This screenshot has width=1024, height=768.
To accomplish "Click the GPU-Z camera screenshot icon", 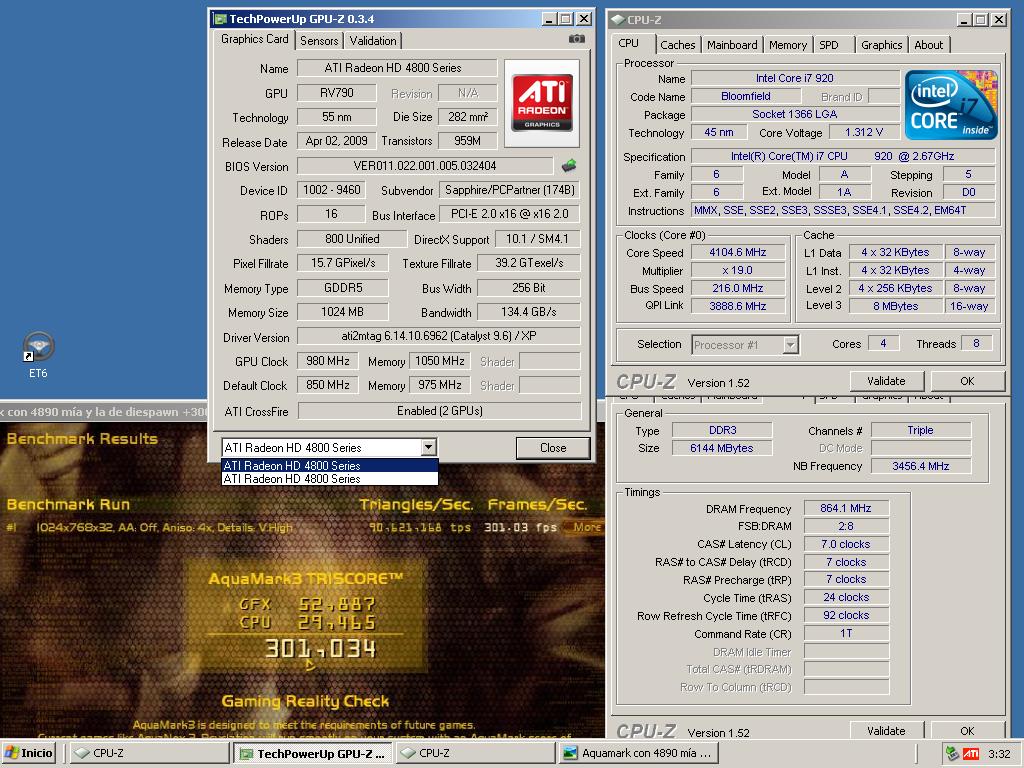I will click(x=576, y=39).
